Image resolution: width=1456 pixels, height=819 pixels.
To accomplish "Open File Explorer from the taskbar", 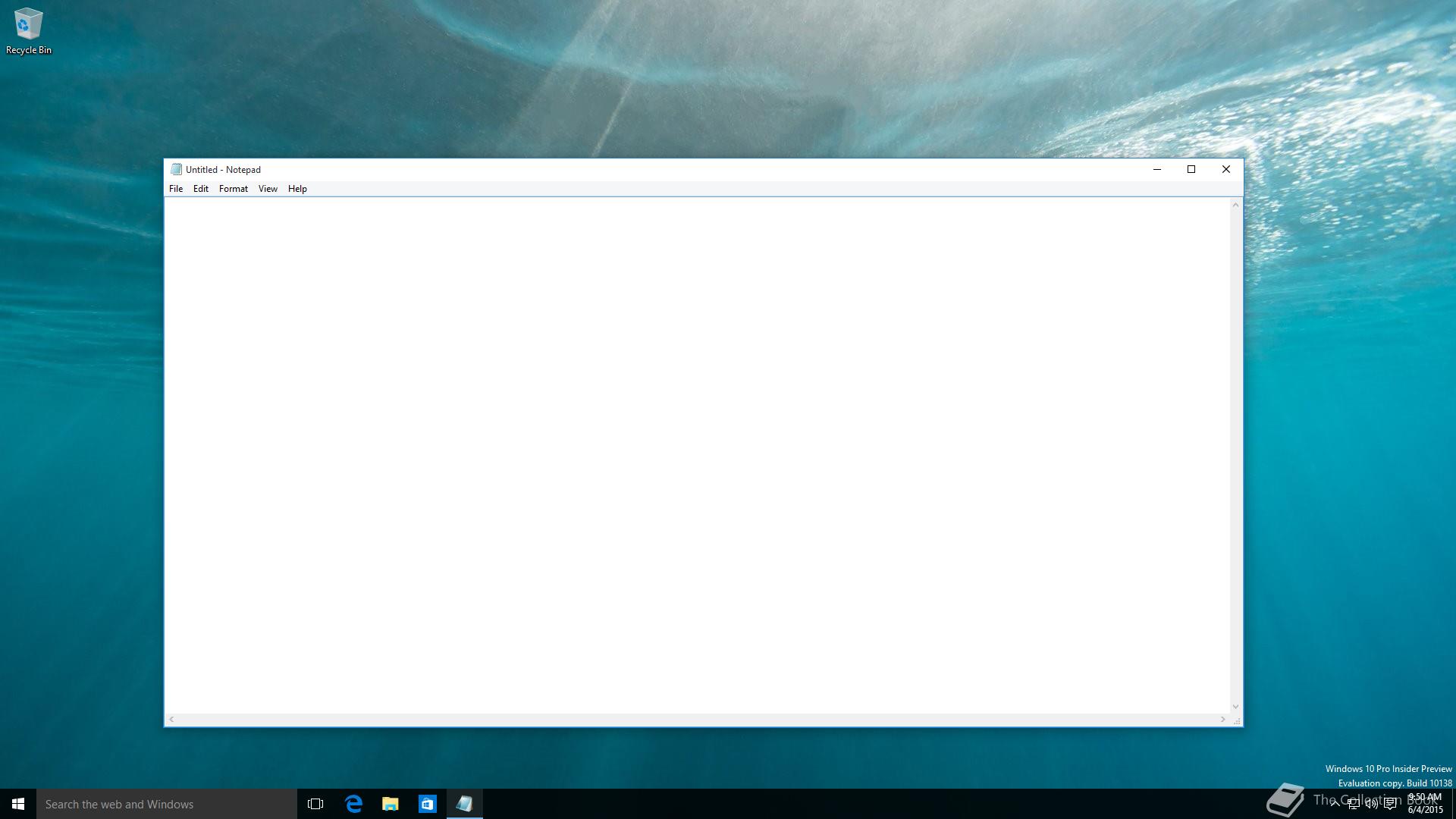I will coord(391,804).
